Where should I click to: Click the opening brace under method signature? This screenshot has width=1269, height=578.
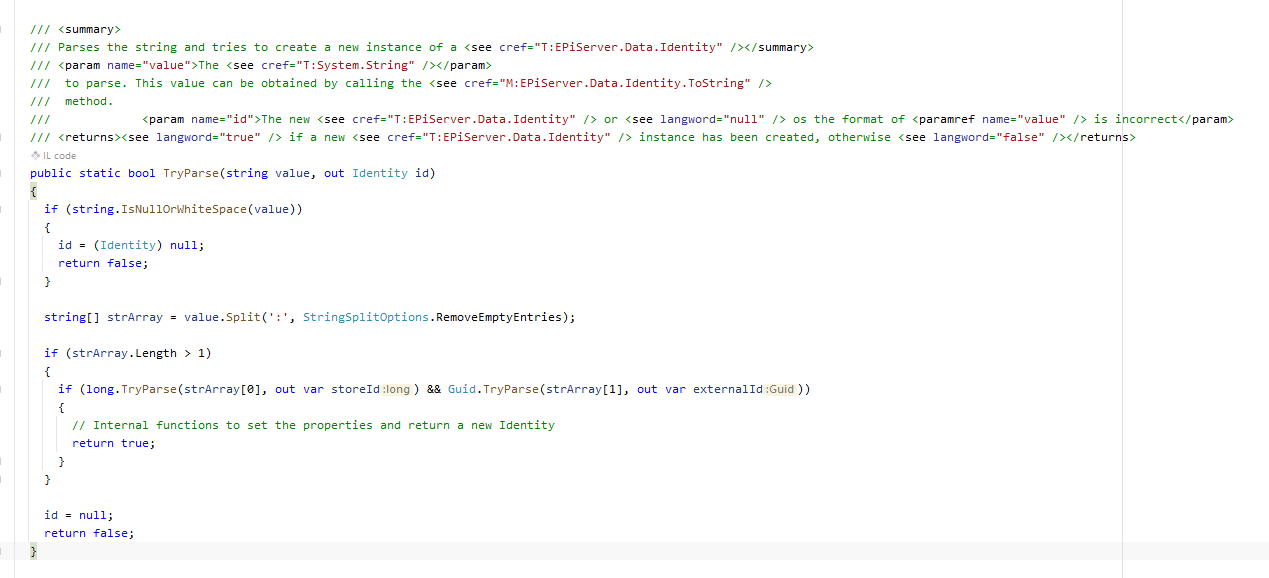coord(33,191)
